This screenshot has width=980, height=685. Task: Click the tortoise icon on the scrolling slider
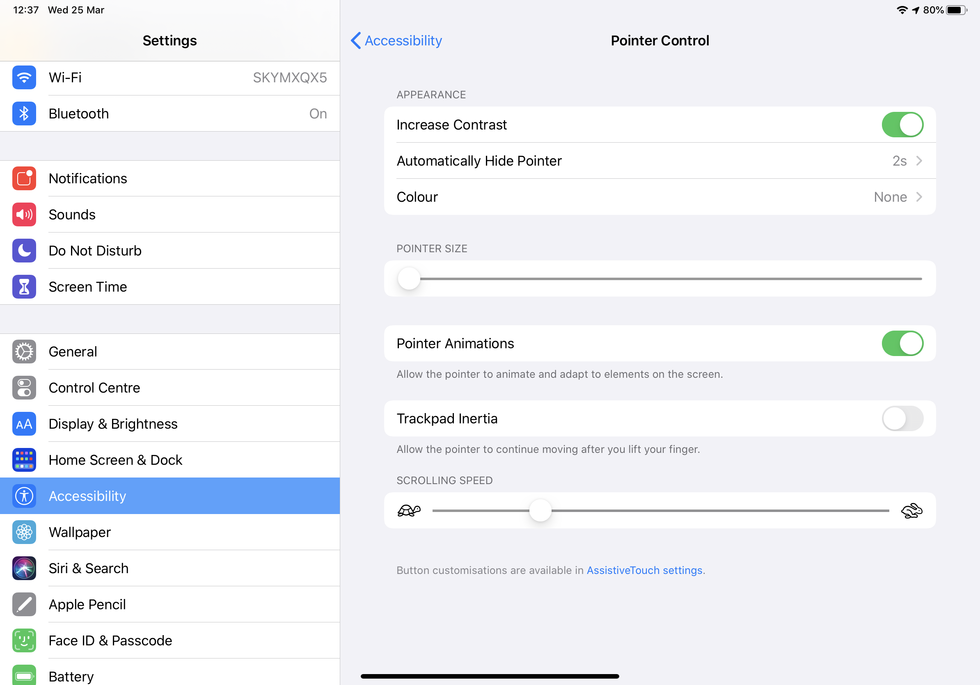pos(409,511)
